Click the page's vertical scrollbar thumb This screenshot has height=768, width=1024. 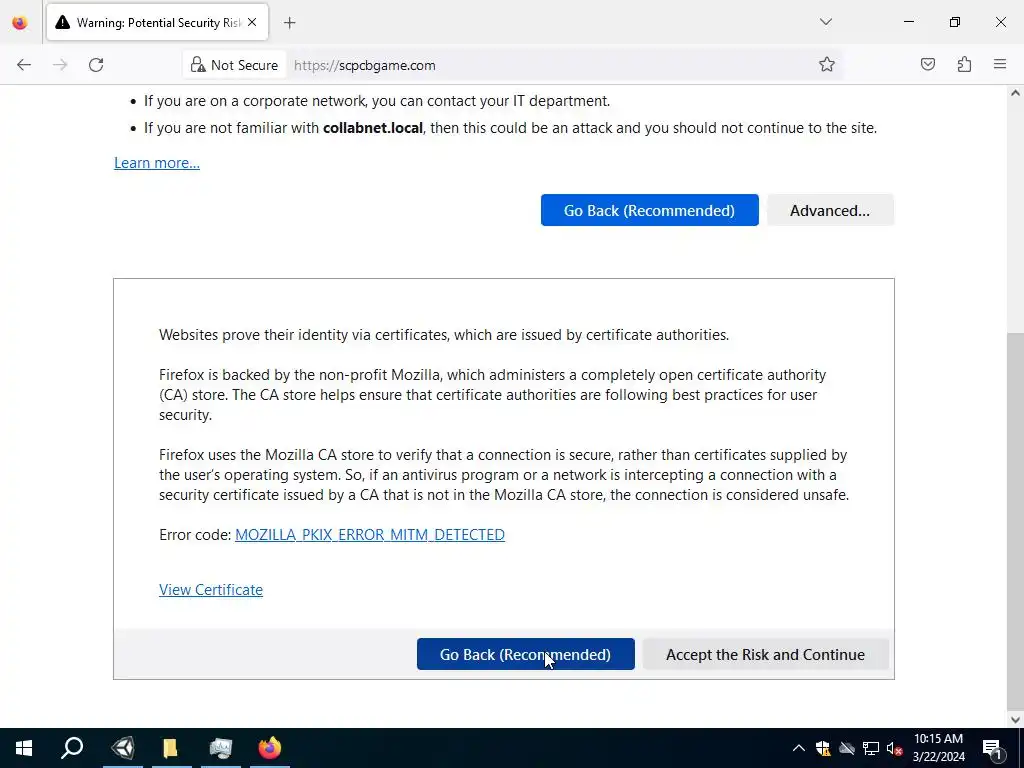(1015, 521)
